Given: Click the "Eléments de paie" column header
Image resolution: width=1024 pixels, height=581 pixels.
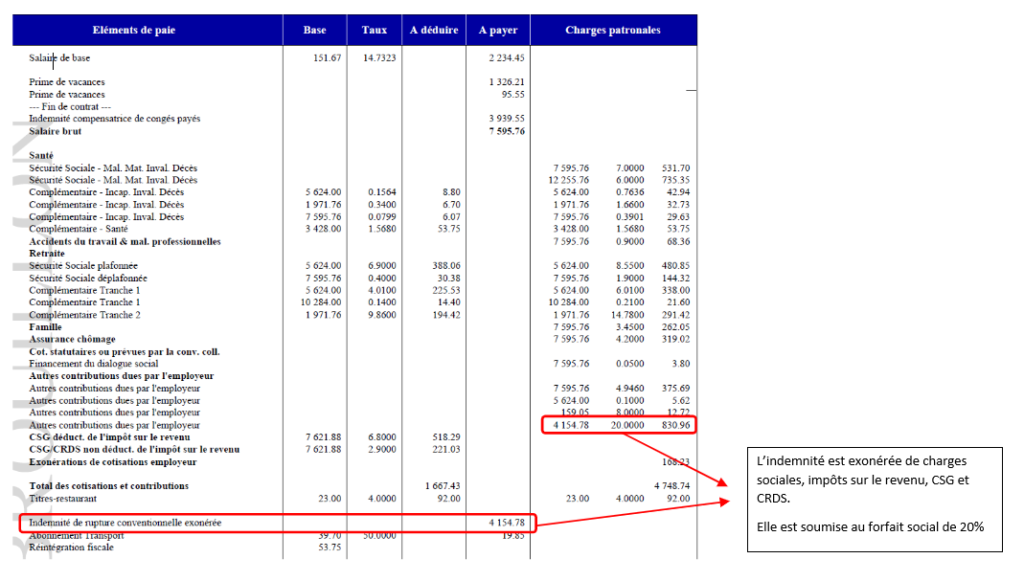Looking at the screenshot, I should point(134,30).
